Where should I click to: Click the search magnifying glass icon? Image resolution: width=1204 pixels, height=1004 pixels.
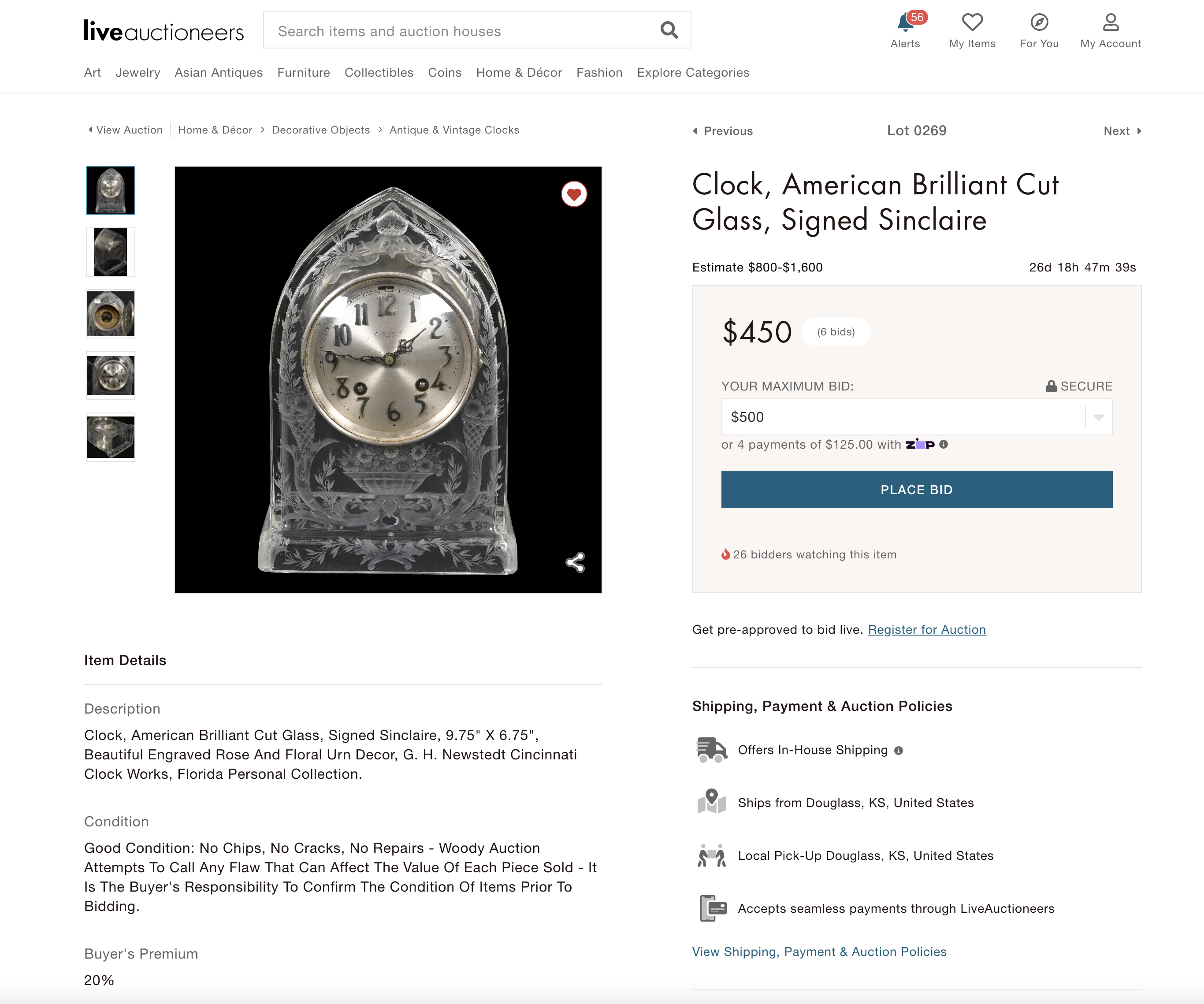(669, 30)
